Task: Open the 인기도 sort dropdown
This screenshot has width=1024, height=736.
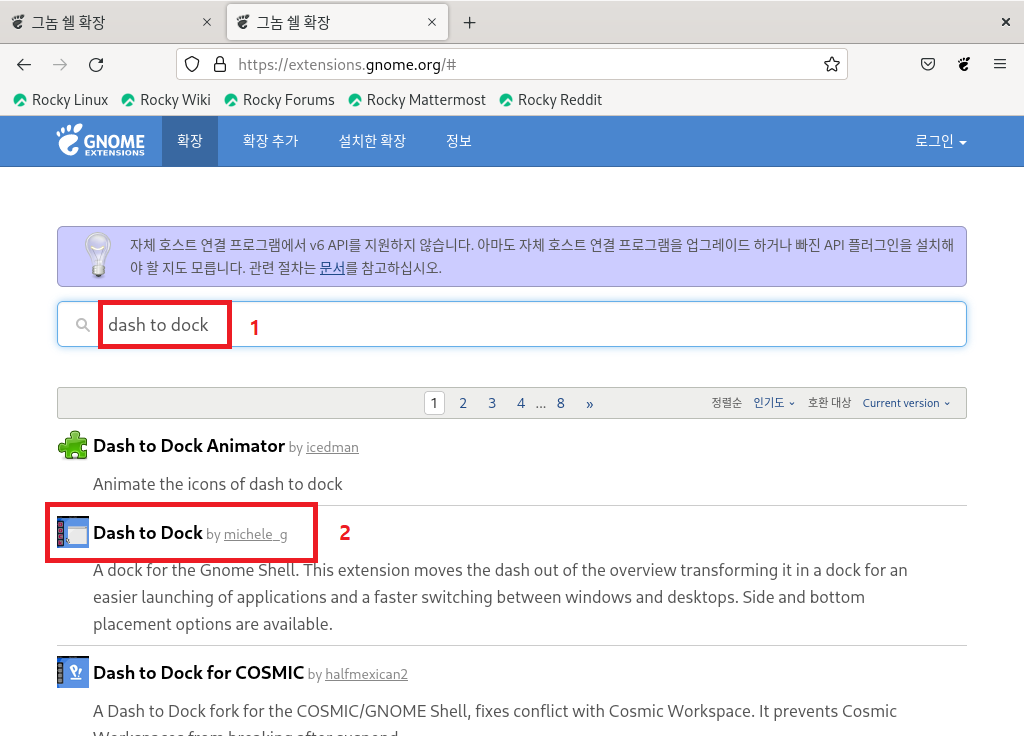Action: [774, 403]
